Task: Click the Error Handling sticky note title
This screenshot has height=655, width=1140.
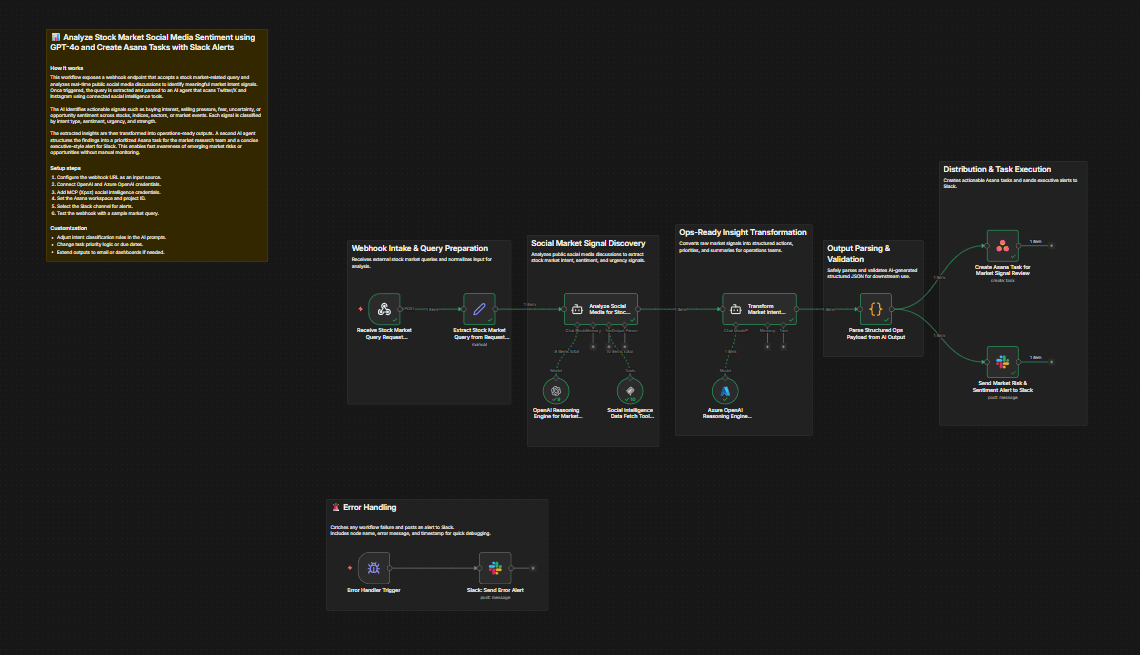Action: pos(369,508)
